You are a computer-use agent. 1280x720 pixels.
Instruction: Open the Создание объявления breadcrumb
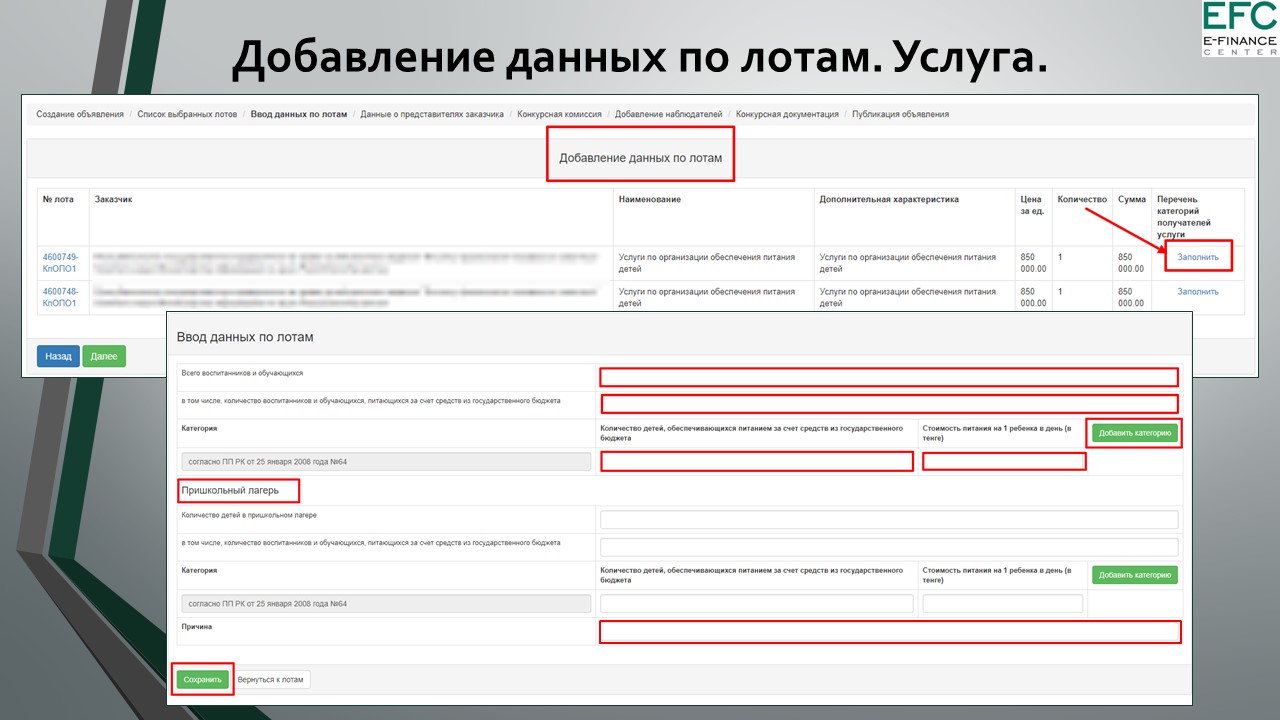pos(80,114)
